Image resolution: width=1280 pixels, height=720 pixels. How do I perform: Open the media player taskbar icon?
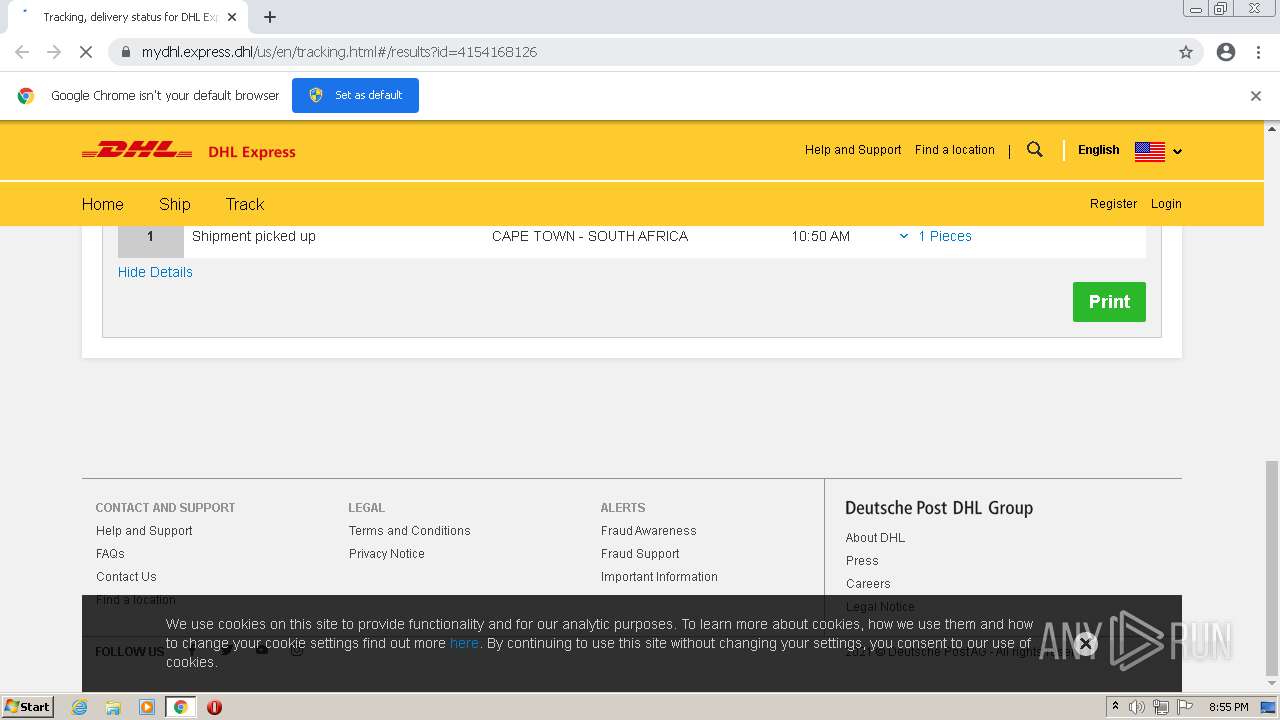click(147, 707)
